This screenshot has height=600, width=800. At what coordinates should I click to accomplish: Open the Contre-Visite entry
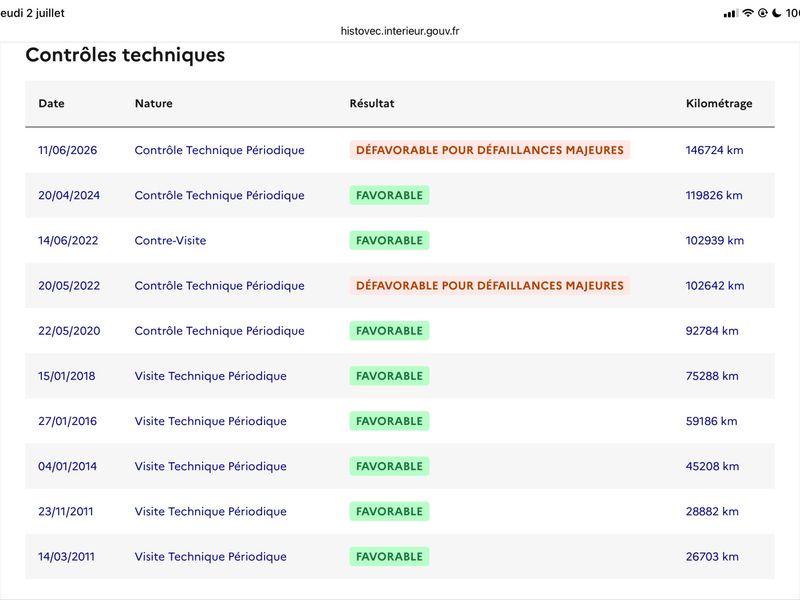170,240
